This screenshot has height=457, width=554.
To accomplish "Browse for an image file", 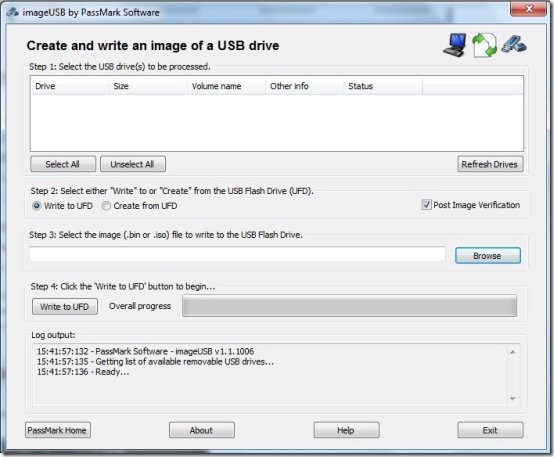I will 488,256.
